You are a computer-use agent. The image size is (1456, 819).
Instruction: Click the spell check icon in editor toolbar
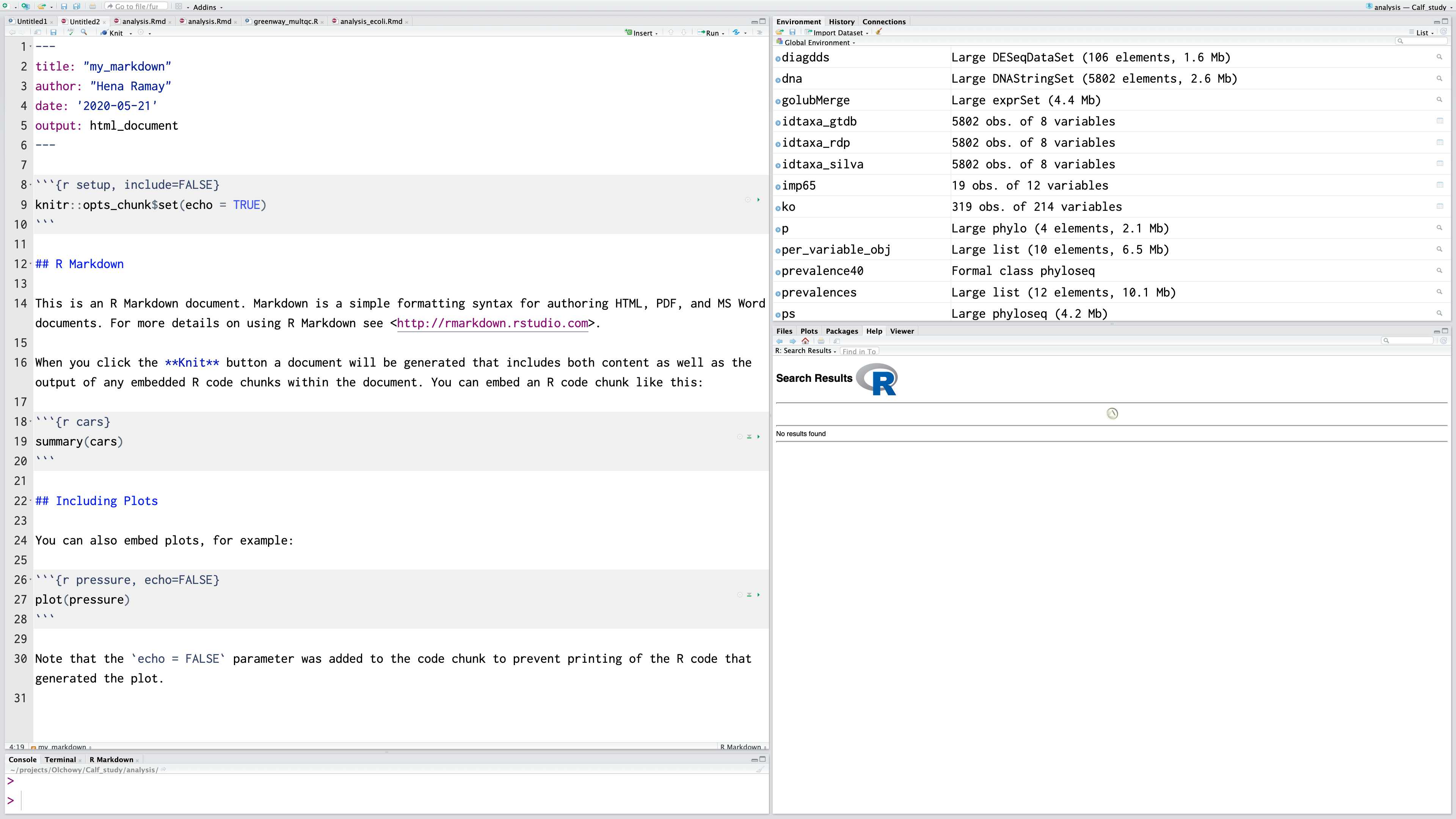click(x=71, y=32)
